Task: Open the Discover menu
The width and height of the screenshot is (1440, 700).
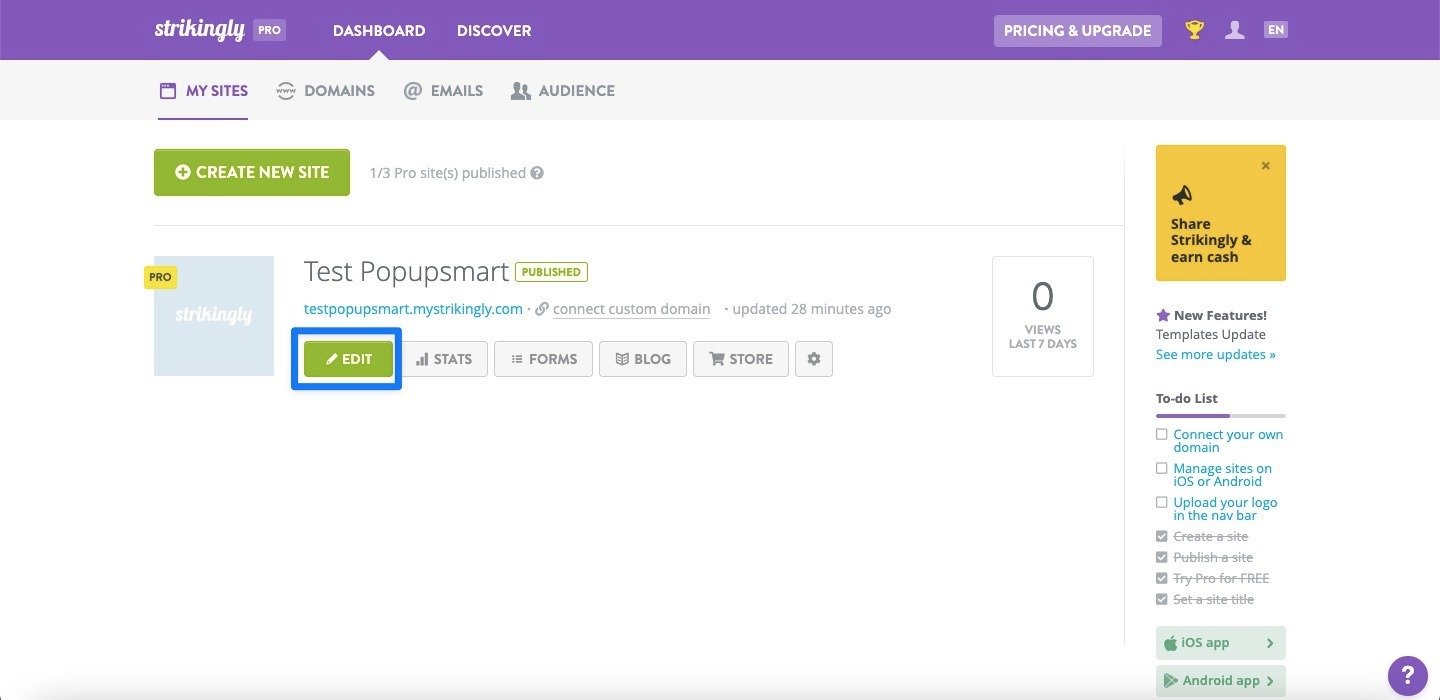Action: coord(494,31)
